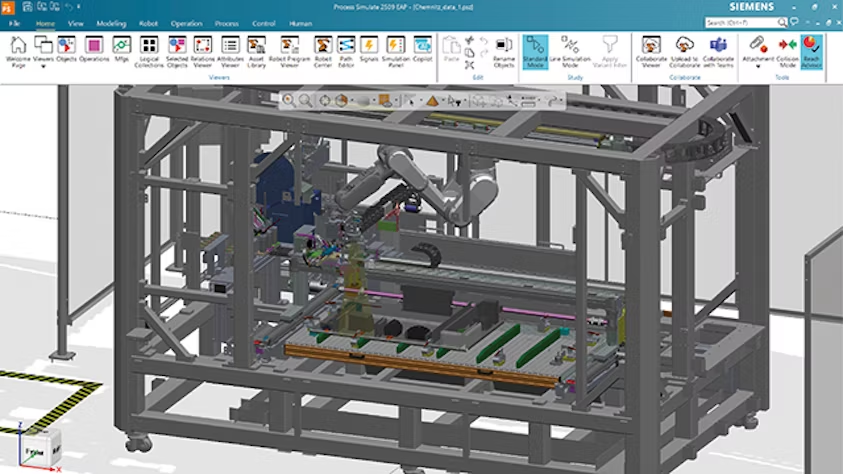843x474 pixels.
Task: Open the Welcome Page
Action: click(x=17, y=50)
